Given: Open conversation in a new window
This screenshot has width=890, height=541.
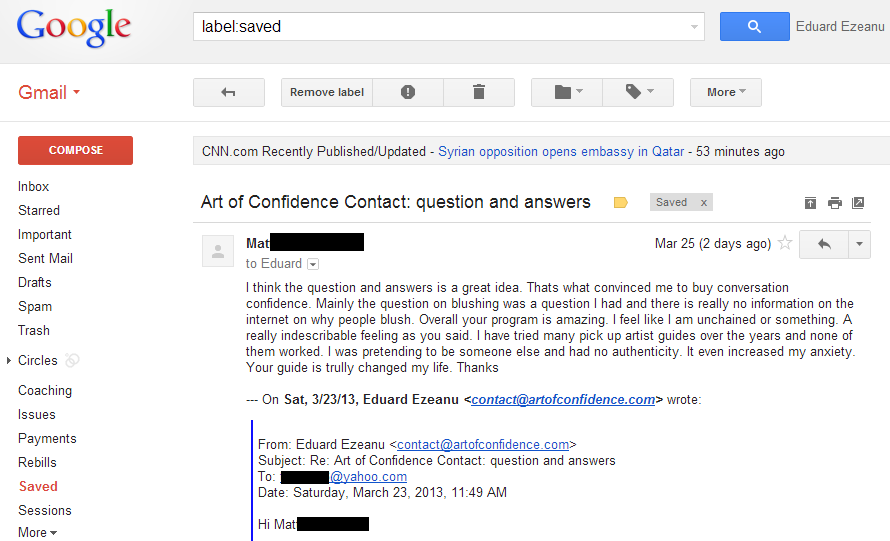Looking at the screenshot, I should point(858,203).
